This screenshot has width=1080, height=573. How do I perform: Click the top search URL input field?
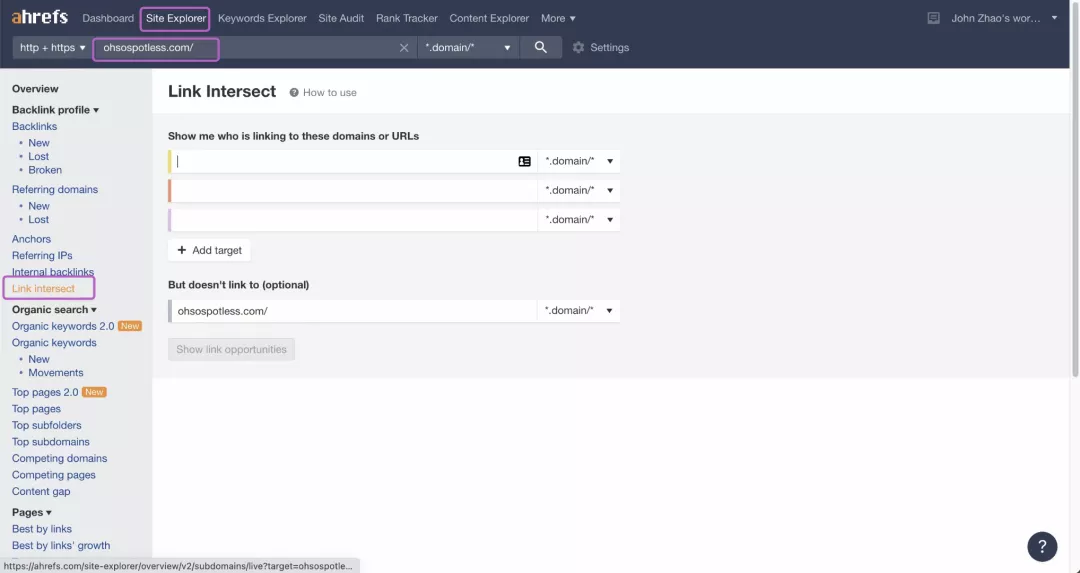click(x=255, y=48)
